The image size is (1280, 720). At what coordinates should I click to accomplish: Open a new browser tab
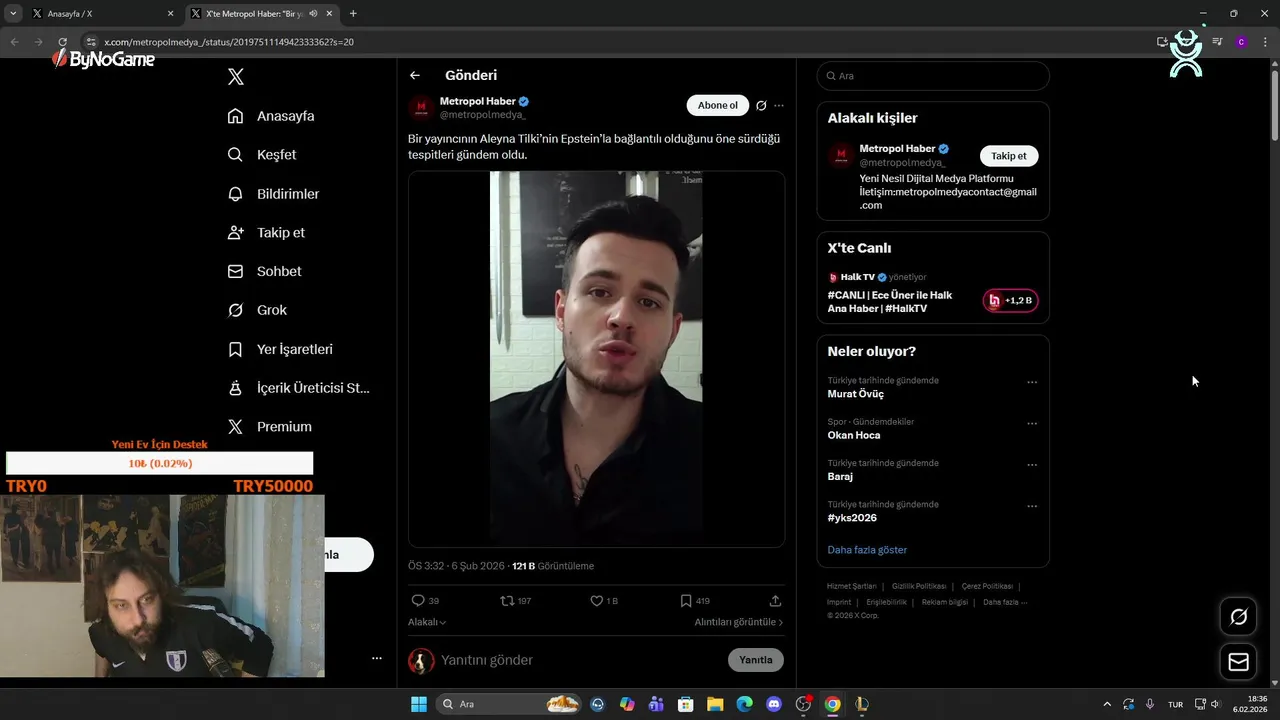353,14
